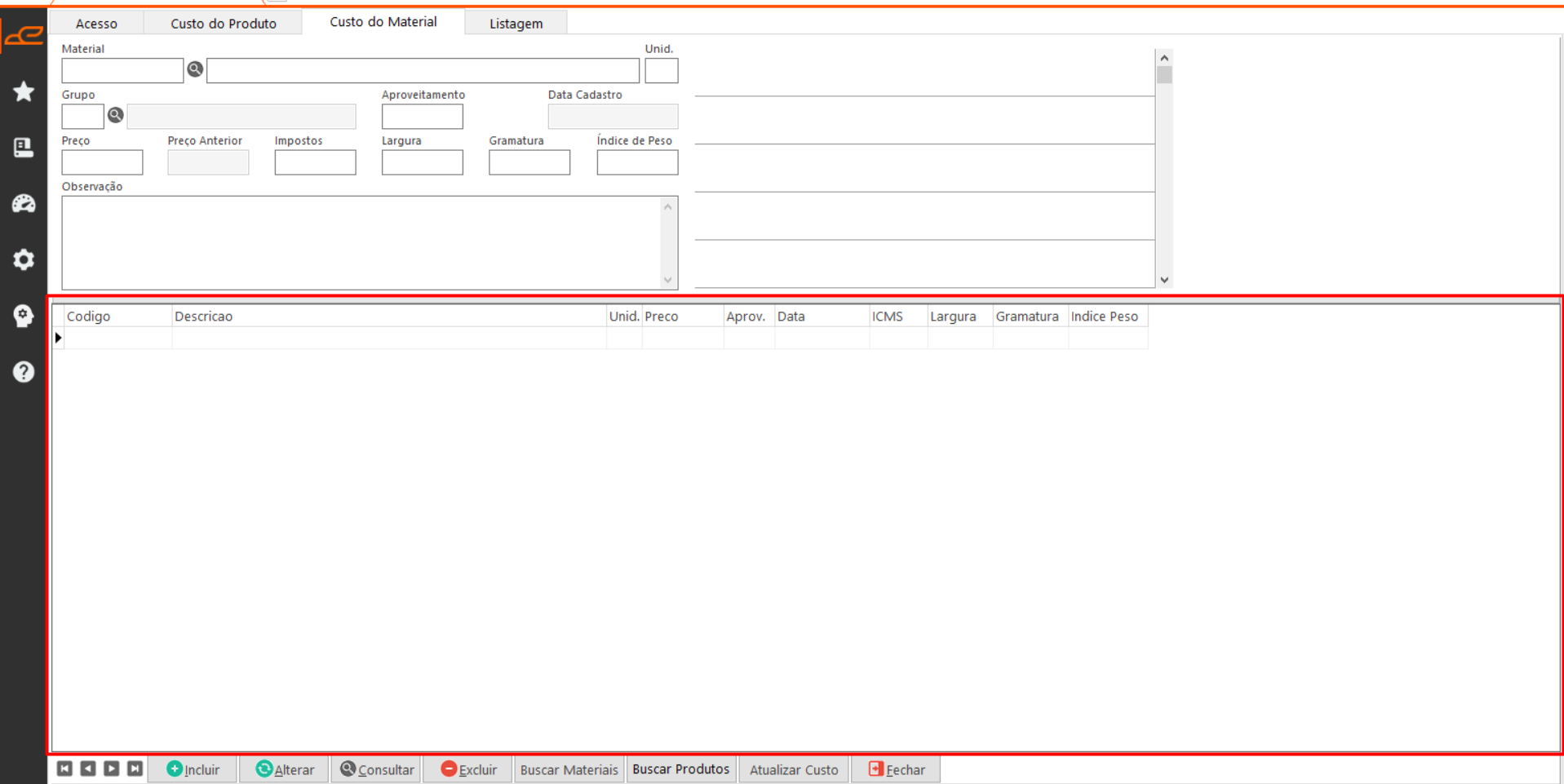Go to the last record
This screenshot has width=1564, height=784.
pyautogui.click(x=135, y=768)
